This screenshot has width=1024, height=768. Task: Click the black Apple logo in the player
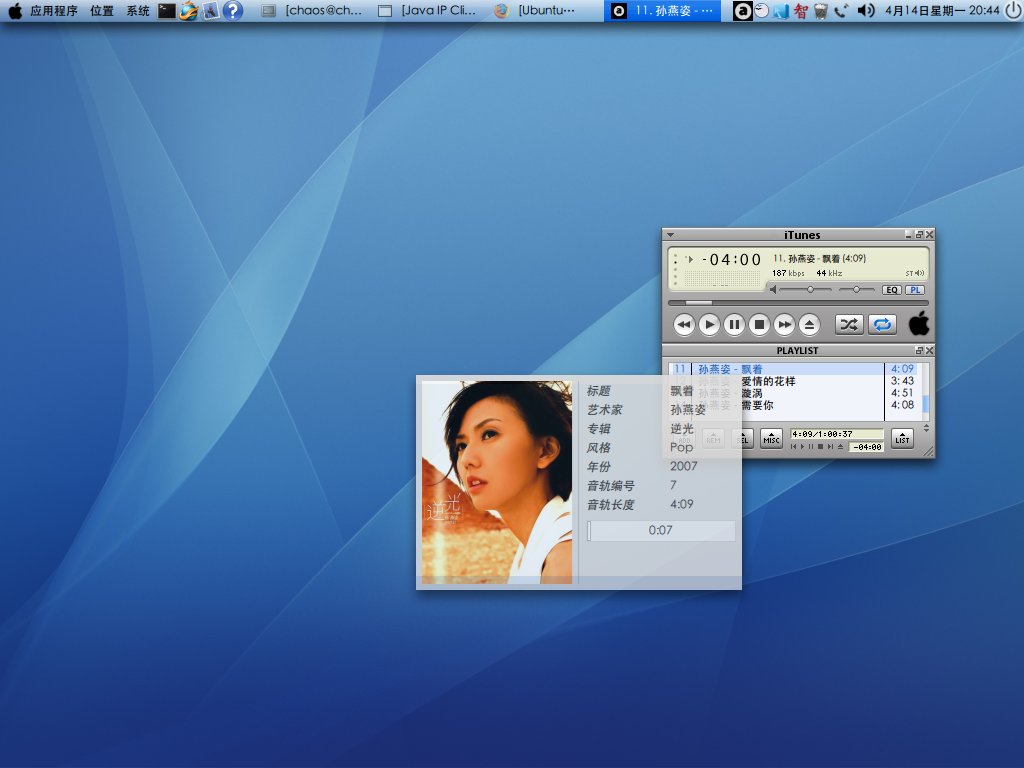pyautogui.click(x=919, y=323)
